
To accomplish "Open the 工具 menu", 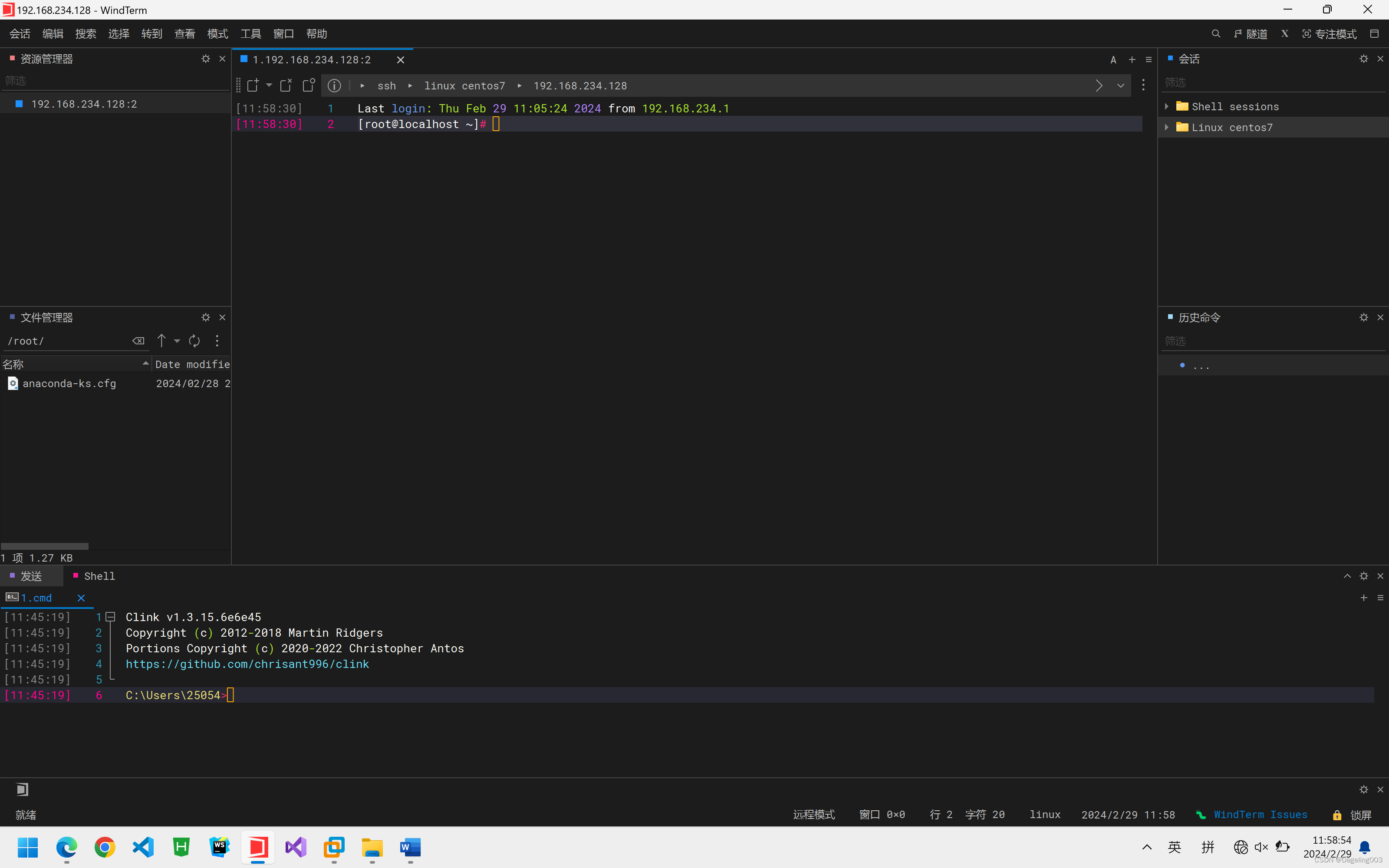I will point(250,34).
